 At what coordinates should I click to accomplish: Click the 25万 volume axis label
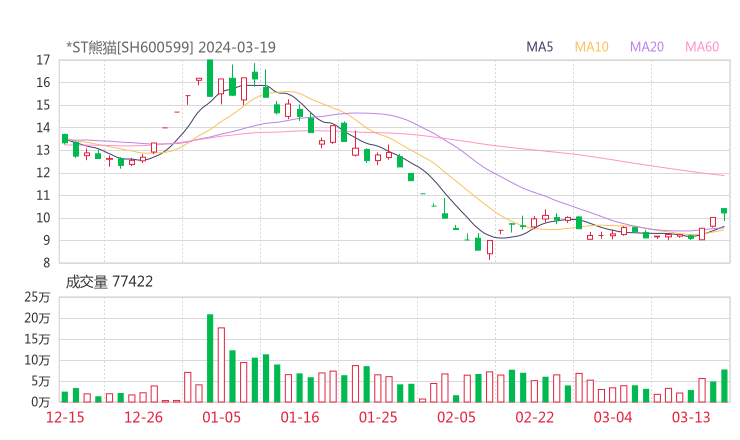point(37,297)
